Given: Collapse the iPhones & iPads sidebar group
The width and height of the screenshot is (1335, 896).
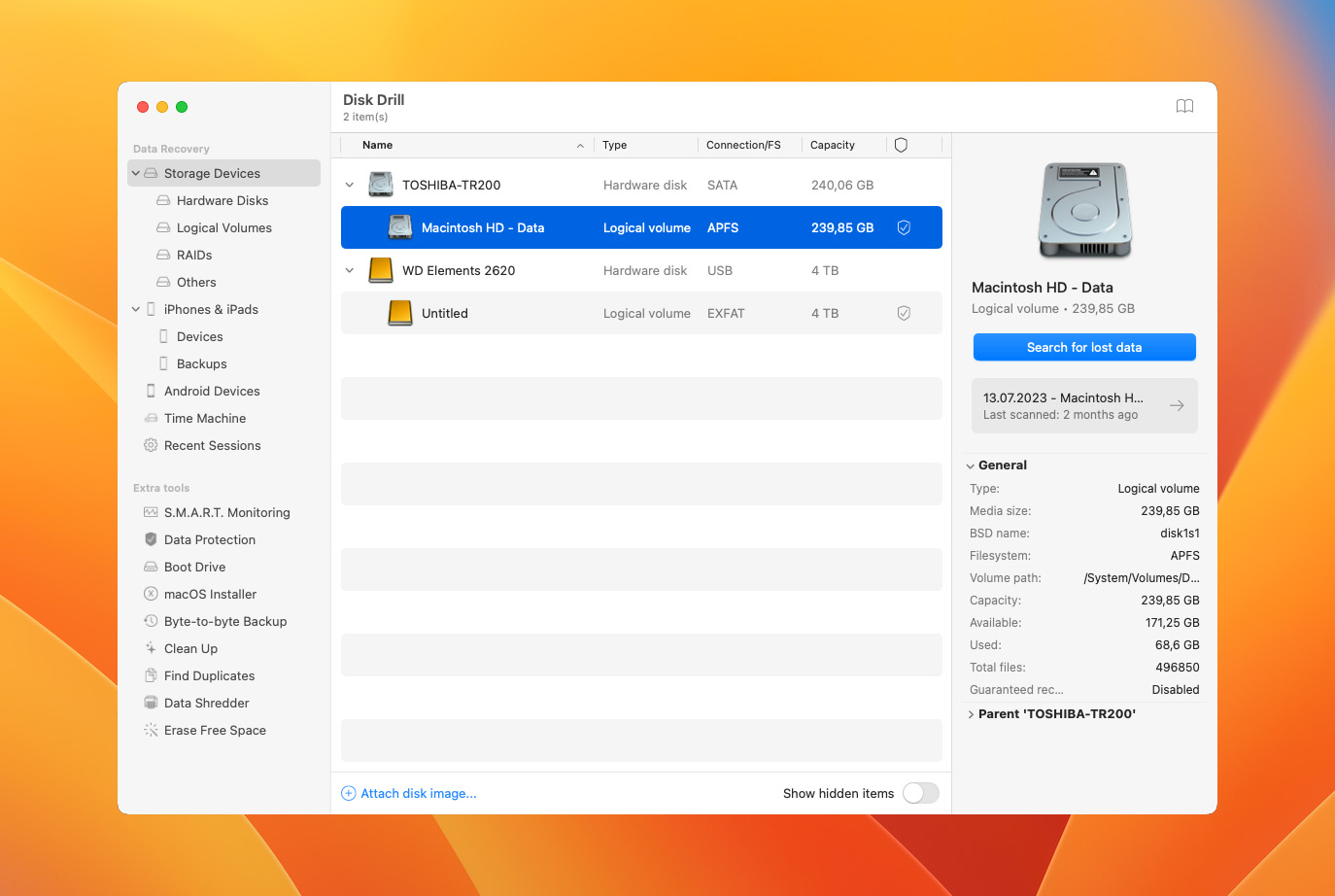Looking at the screenshot, I should pyautogui.click(x=136, y=309).
